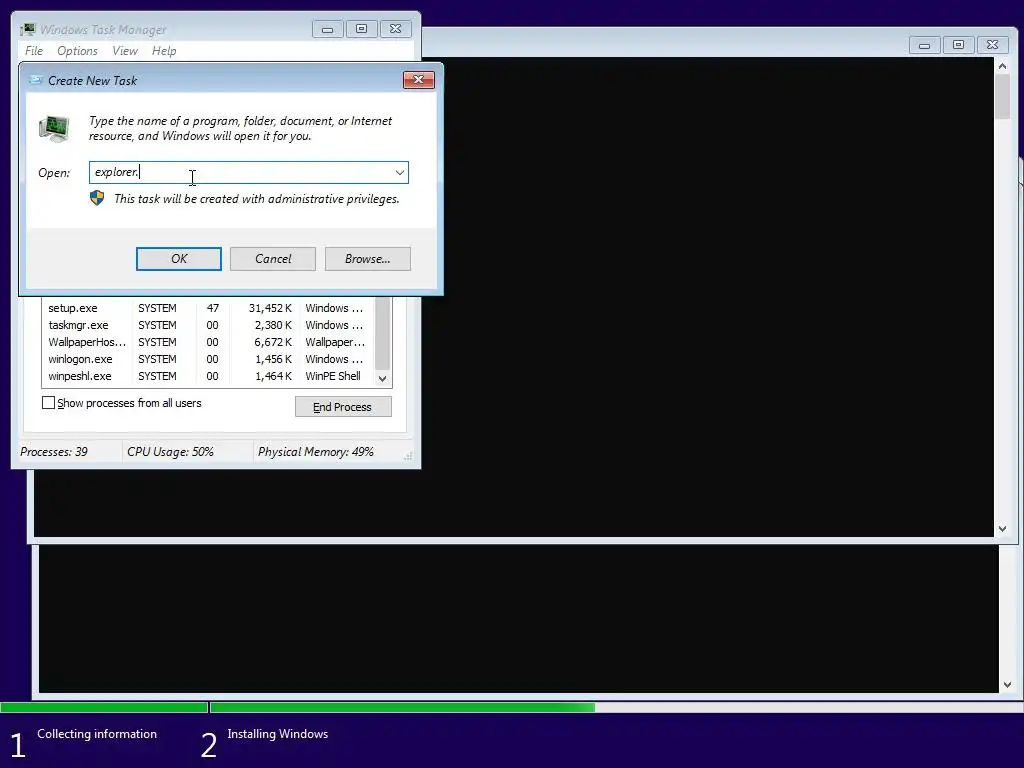Close the black console window
The image size is (1024, 768).
tap(993, 44)
